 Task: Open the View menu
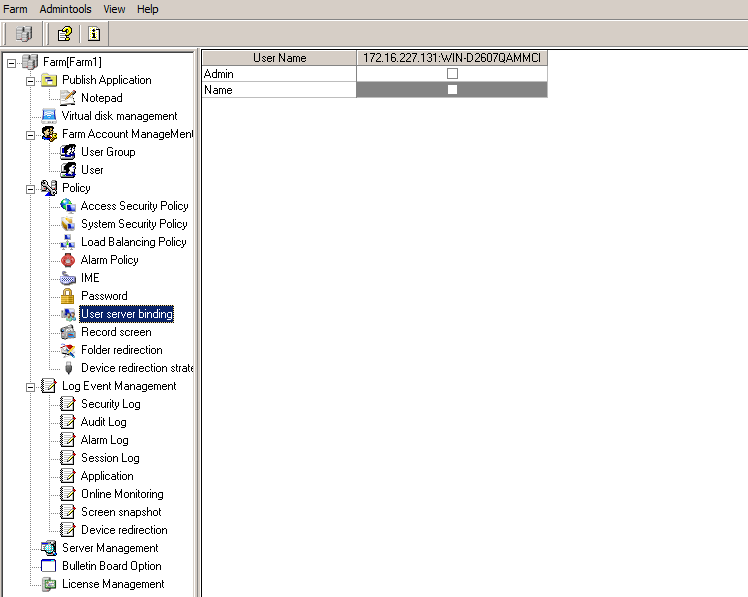click(x=114, y=9)
